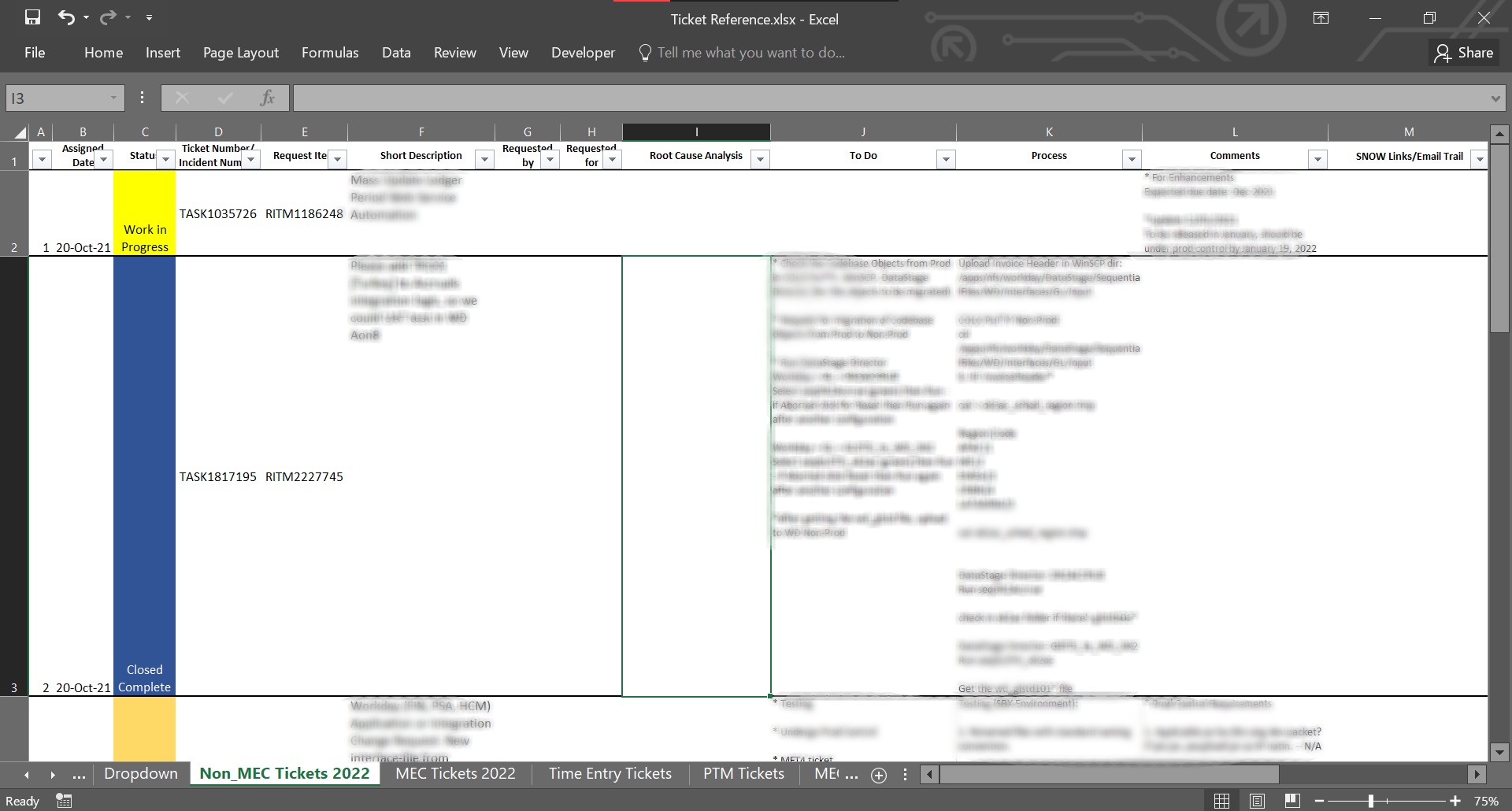
Task: Open the File menu
Action: click(x=35, y=53)
